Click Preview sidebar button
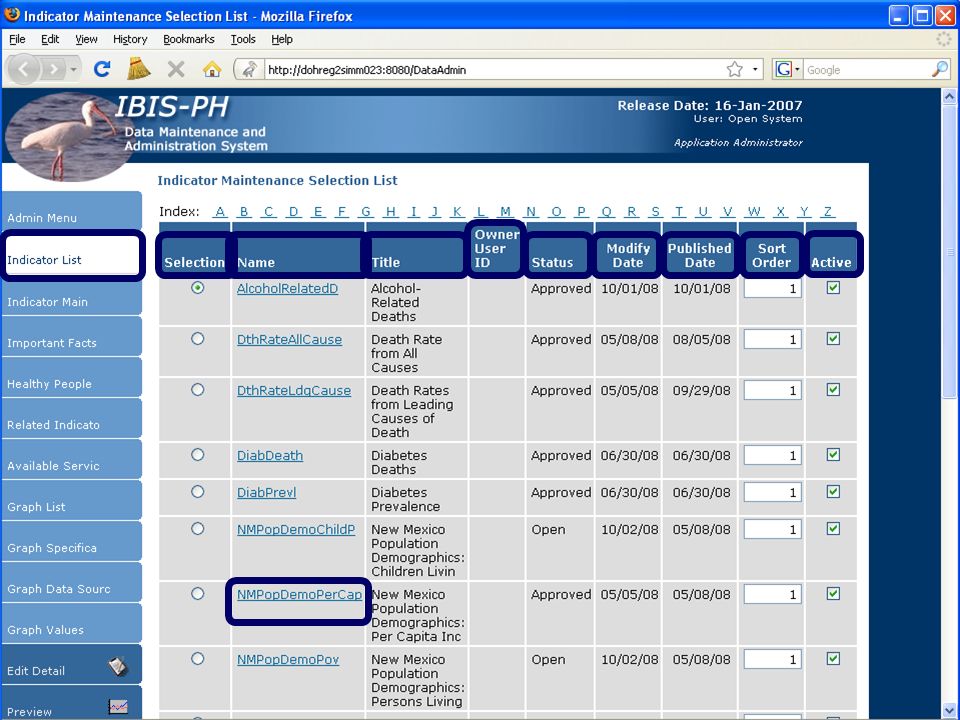This screenshot has height=720, width=960. [71, 703]
